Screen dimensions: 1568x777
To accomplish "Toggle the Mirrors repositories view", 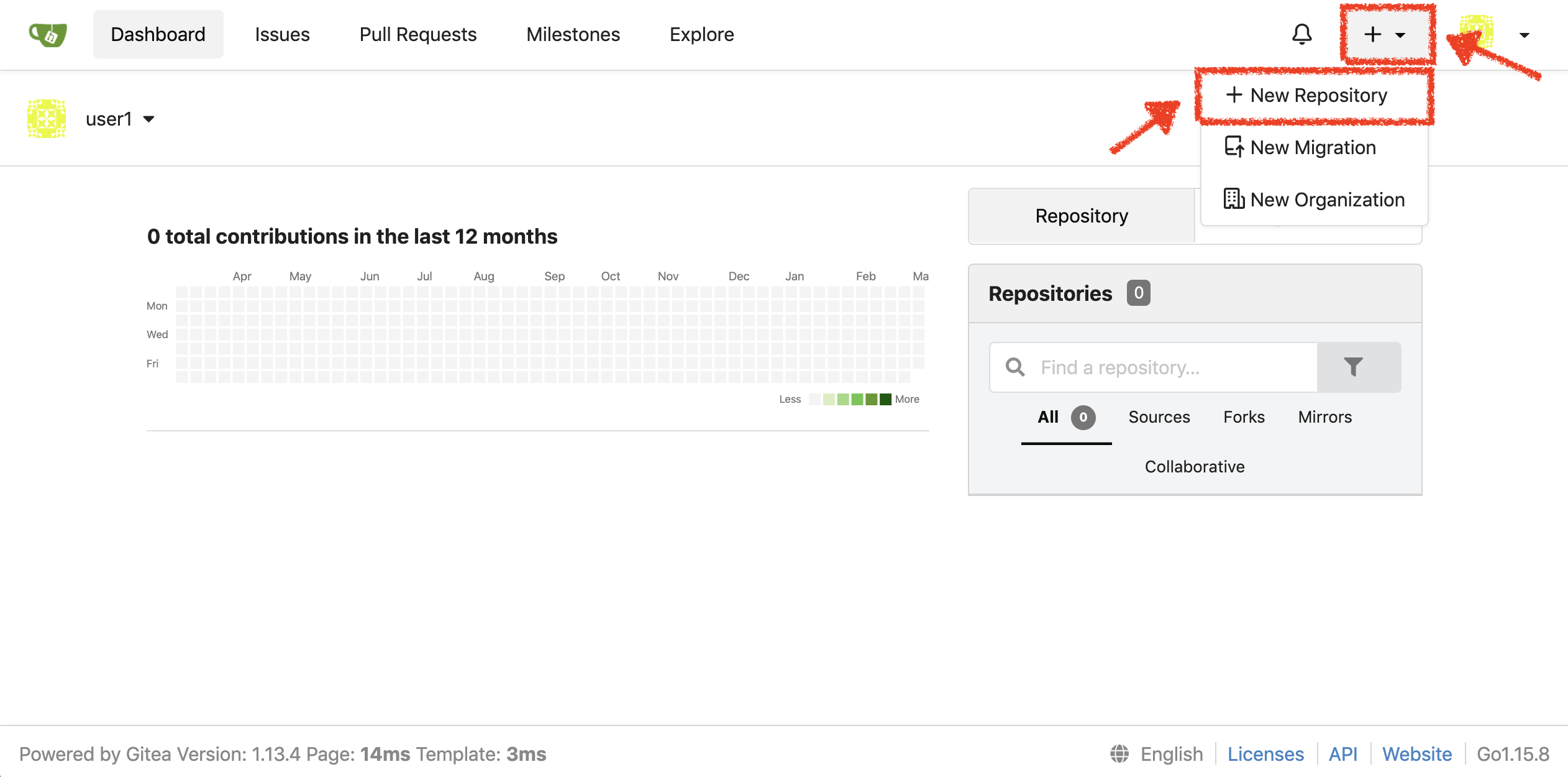I will [1325, 418].
